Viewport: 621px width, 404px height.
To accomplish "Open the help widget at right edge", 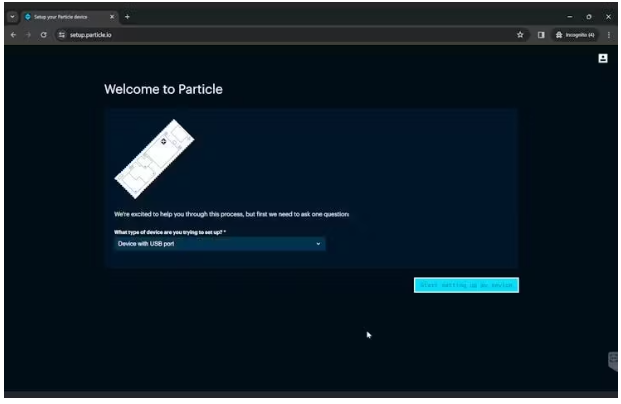I will coord(613,361).
